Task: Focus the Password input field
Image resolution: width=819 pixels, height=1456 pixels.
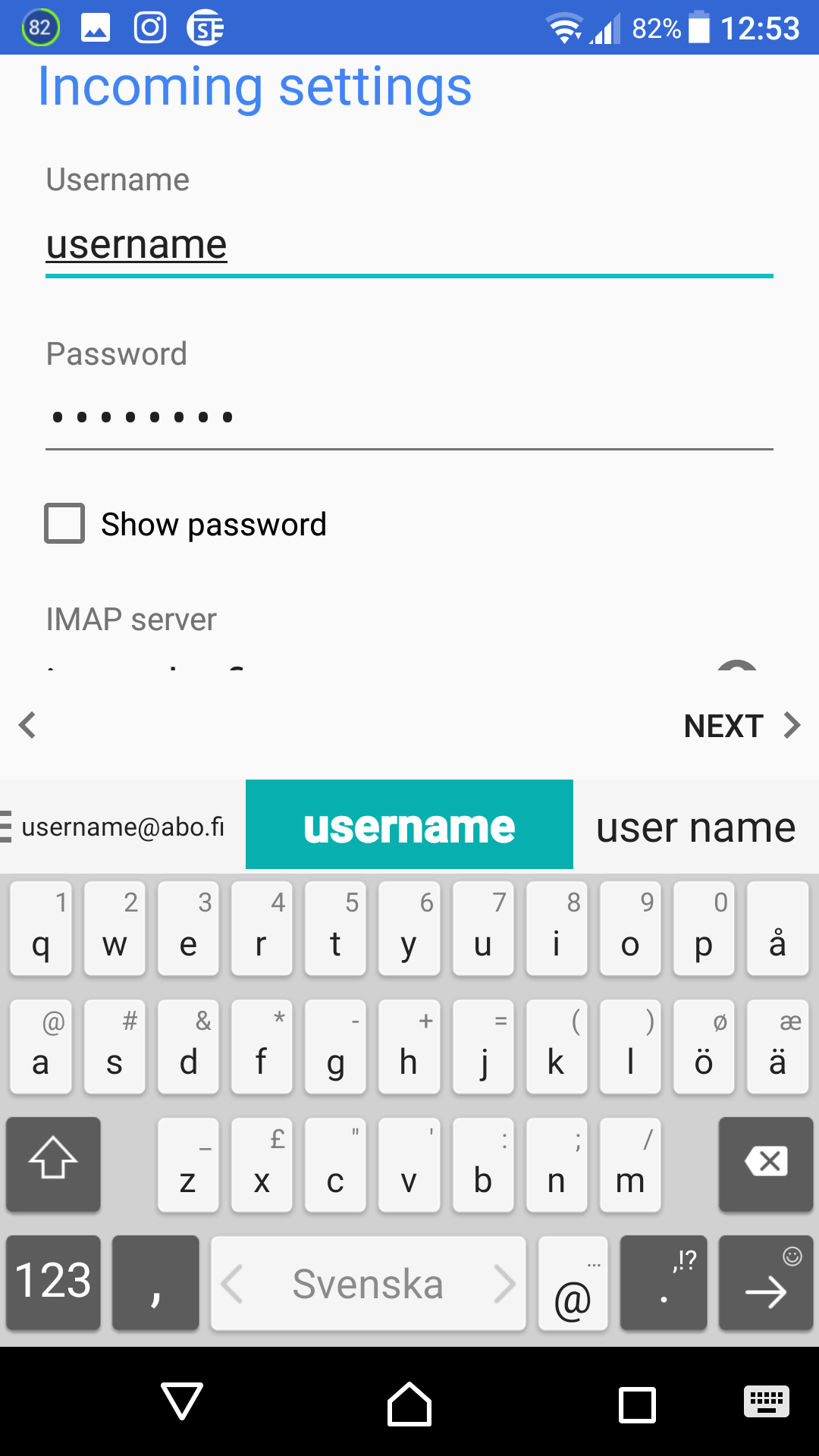Action: 409,417
